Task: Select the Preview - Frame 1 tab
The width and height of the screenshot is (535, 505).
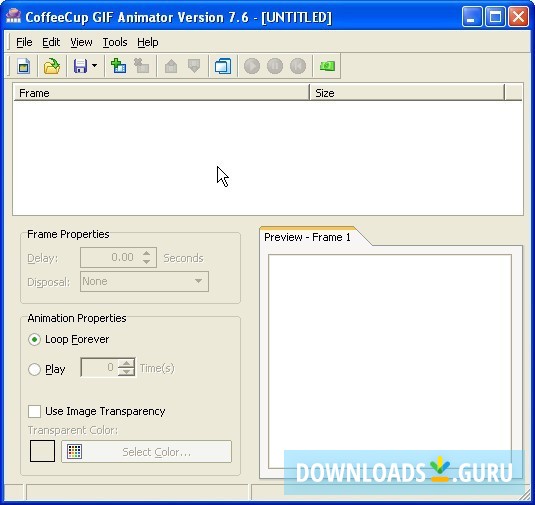Action: (x=307, y=237)
